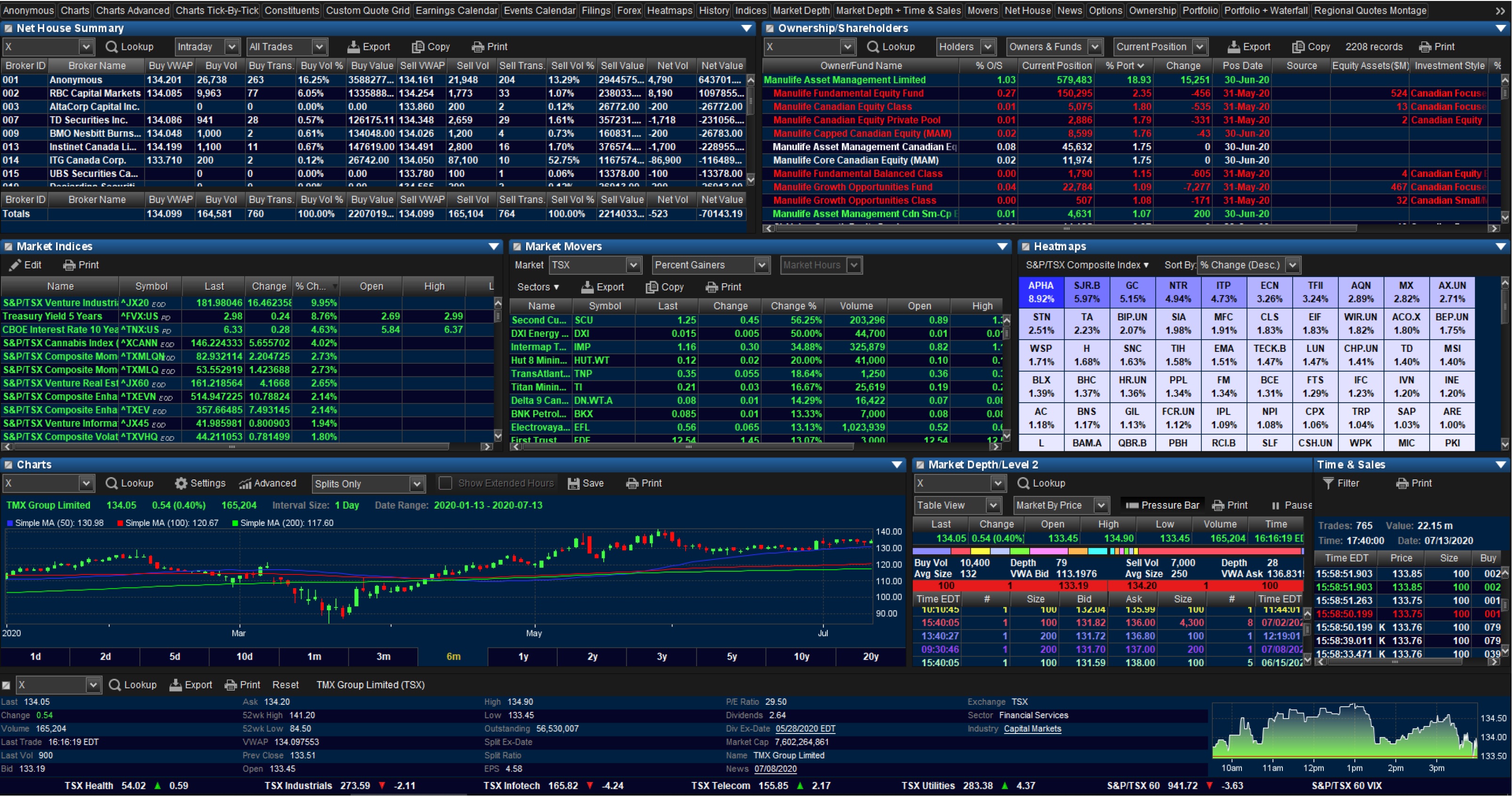Click Lookup in Market Depth panel
The width and height of the screenshot is (1512, 797).
pos(1041,483)
